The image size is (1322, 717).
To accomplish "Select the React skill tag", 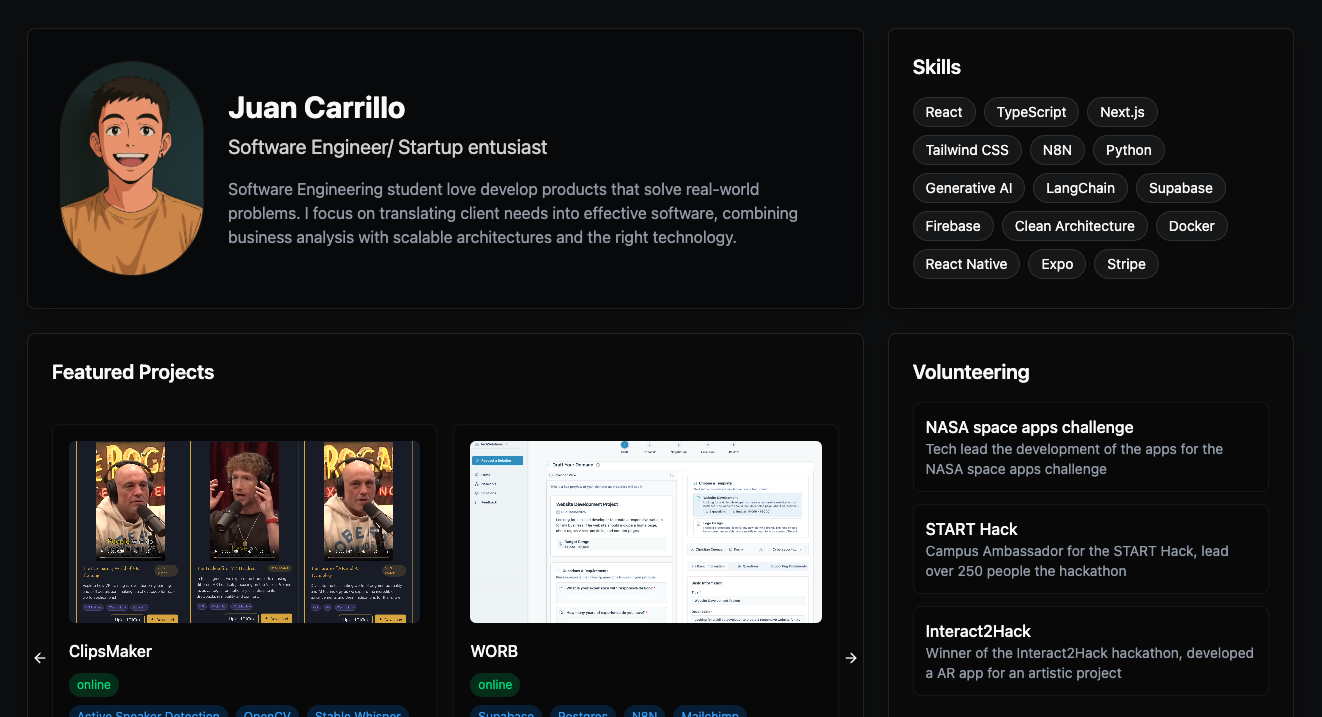I will coord(943,112).
